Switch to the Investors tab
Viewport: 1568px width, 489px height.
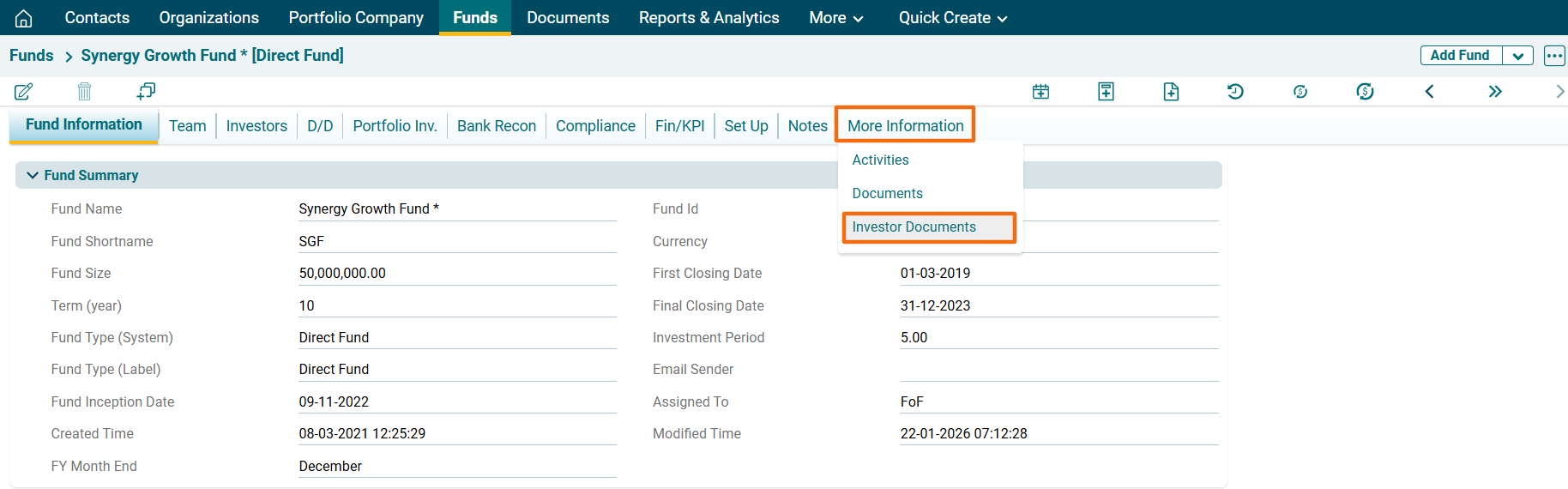click(256, 126)
